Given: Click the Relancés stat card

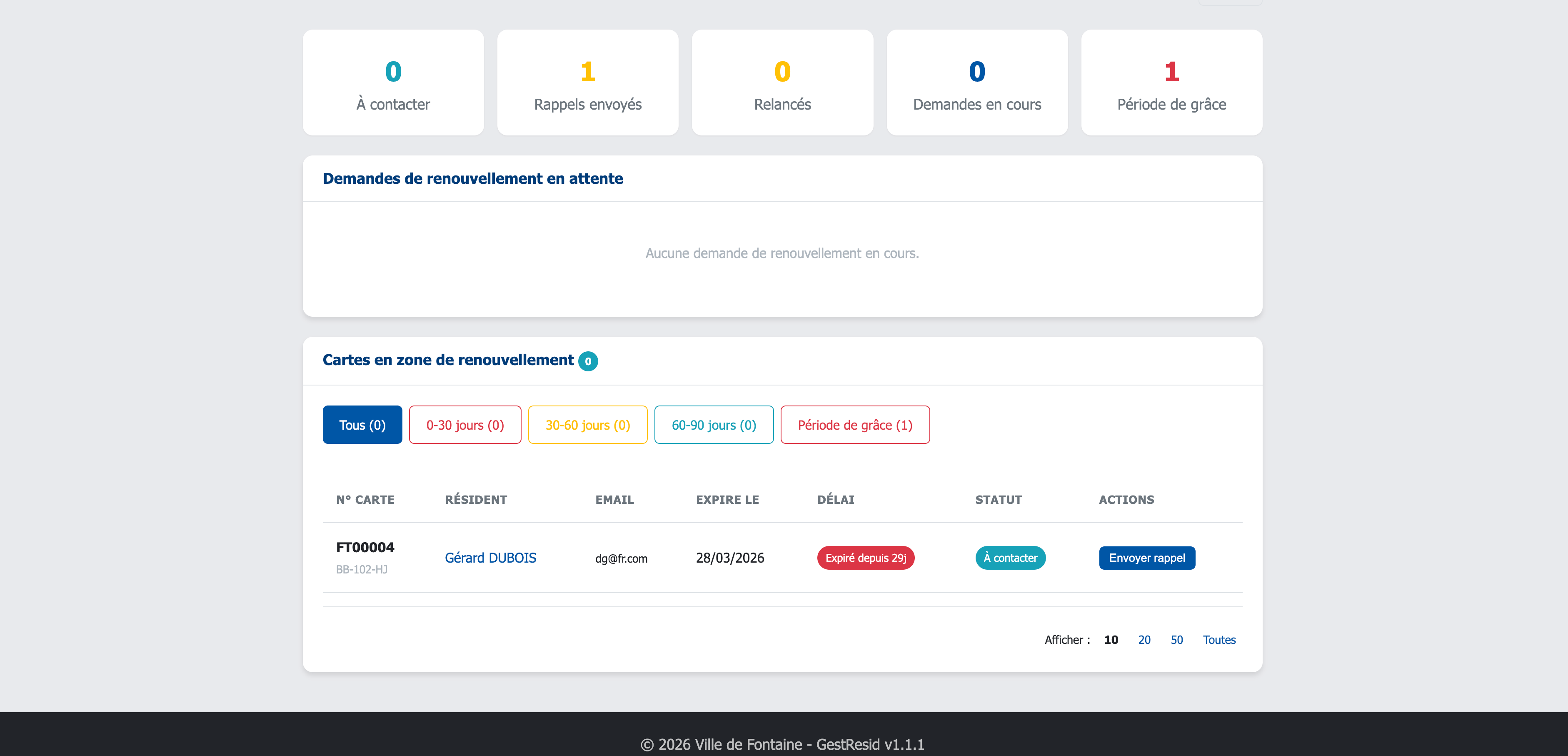Looking at the screenshot, I should tap(782, 83).
